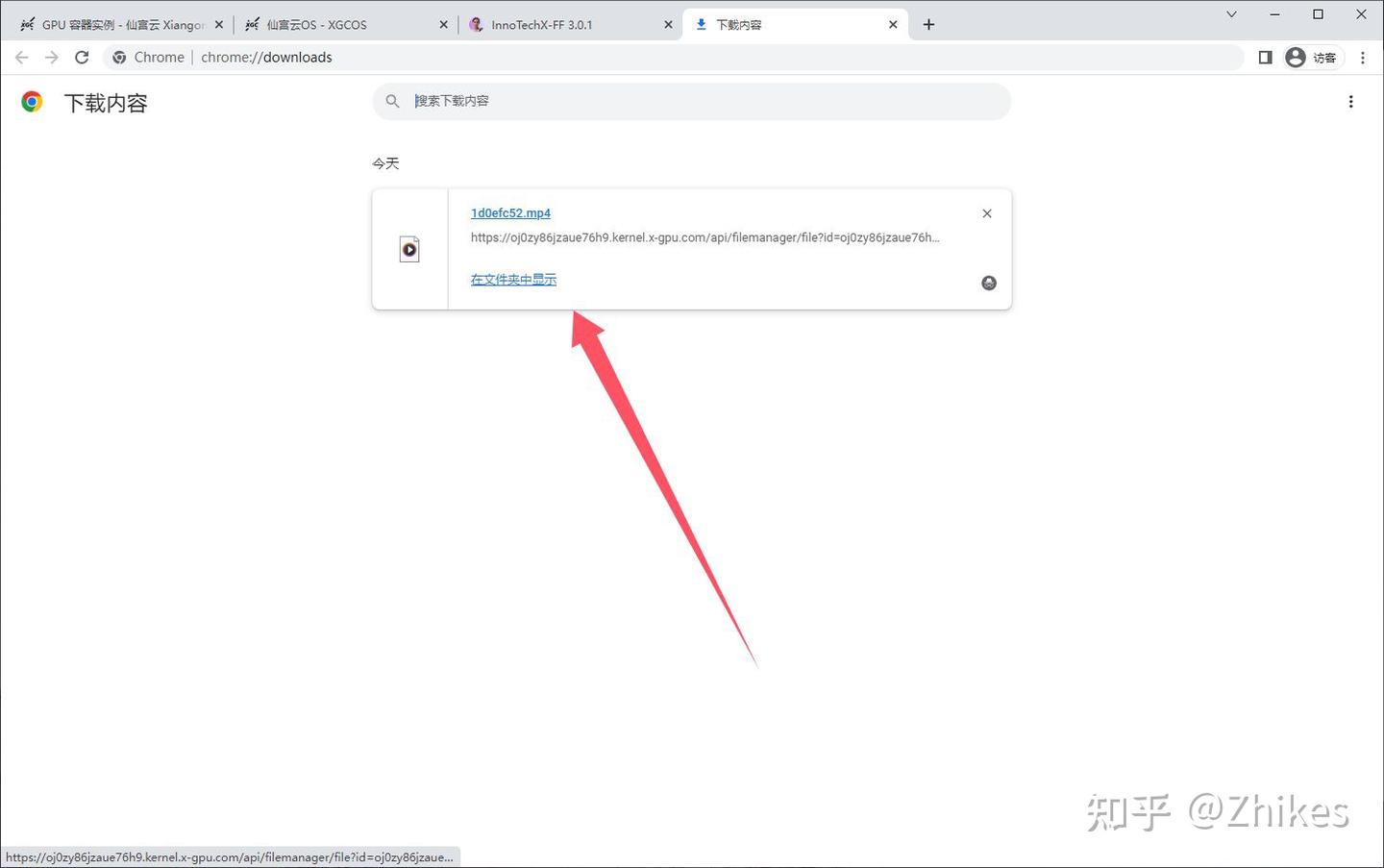This screenshot has height=868, width=1384.
Task: Maximize the Chrome window
Action: click(1318, 14)
